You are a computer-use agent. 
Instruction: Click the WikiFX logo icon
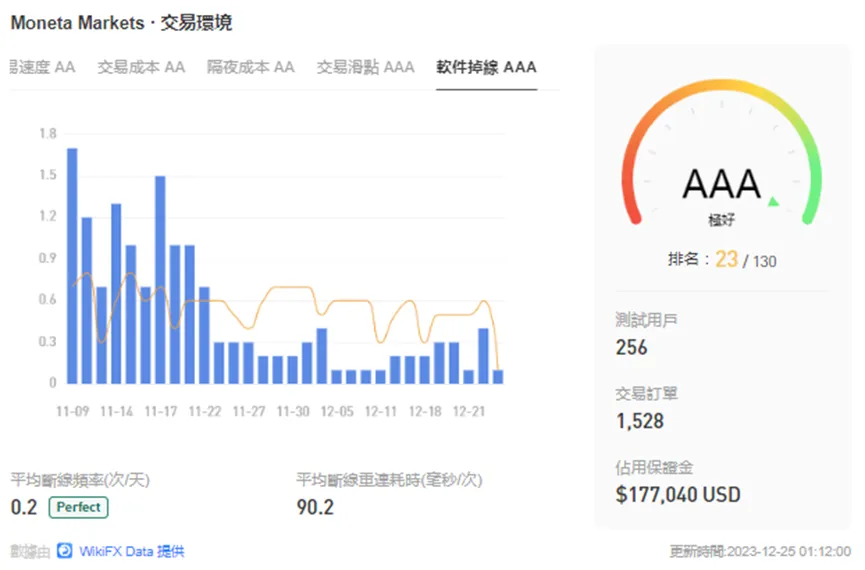[x=65, y=551]
